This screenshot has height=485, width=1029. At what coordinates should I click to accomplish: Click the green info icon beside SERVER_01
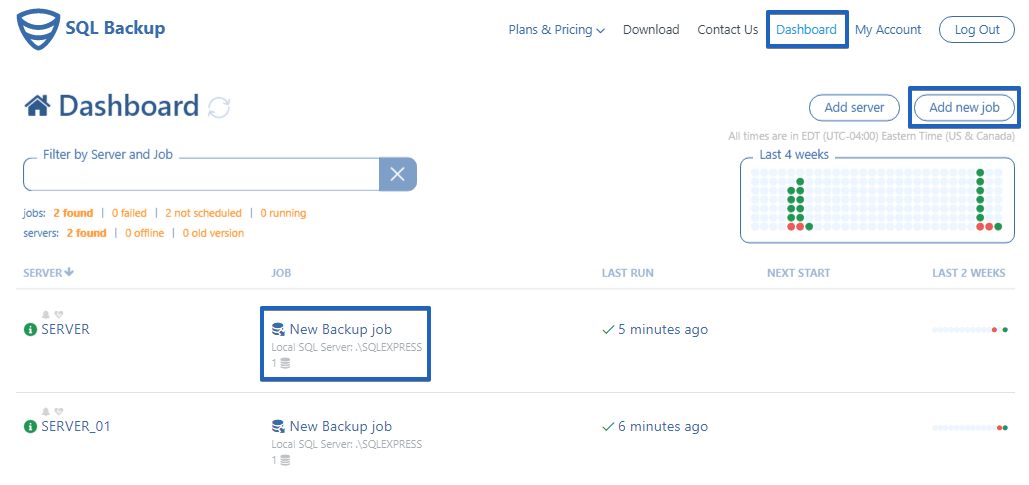tap(30, 427)
